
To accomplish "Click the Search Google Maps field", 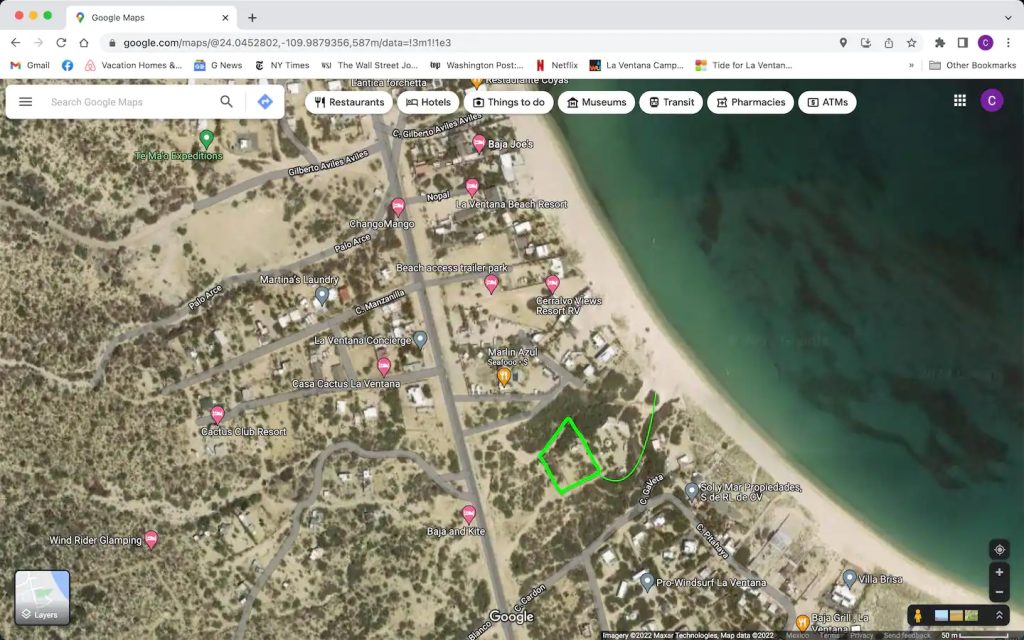I will tap(130, 102).
